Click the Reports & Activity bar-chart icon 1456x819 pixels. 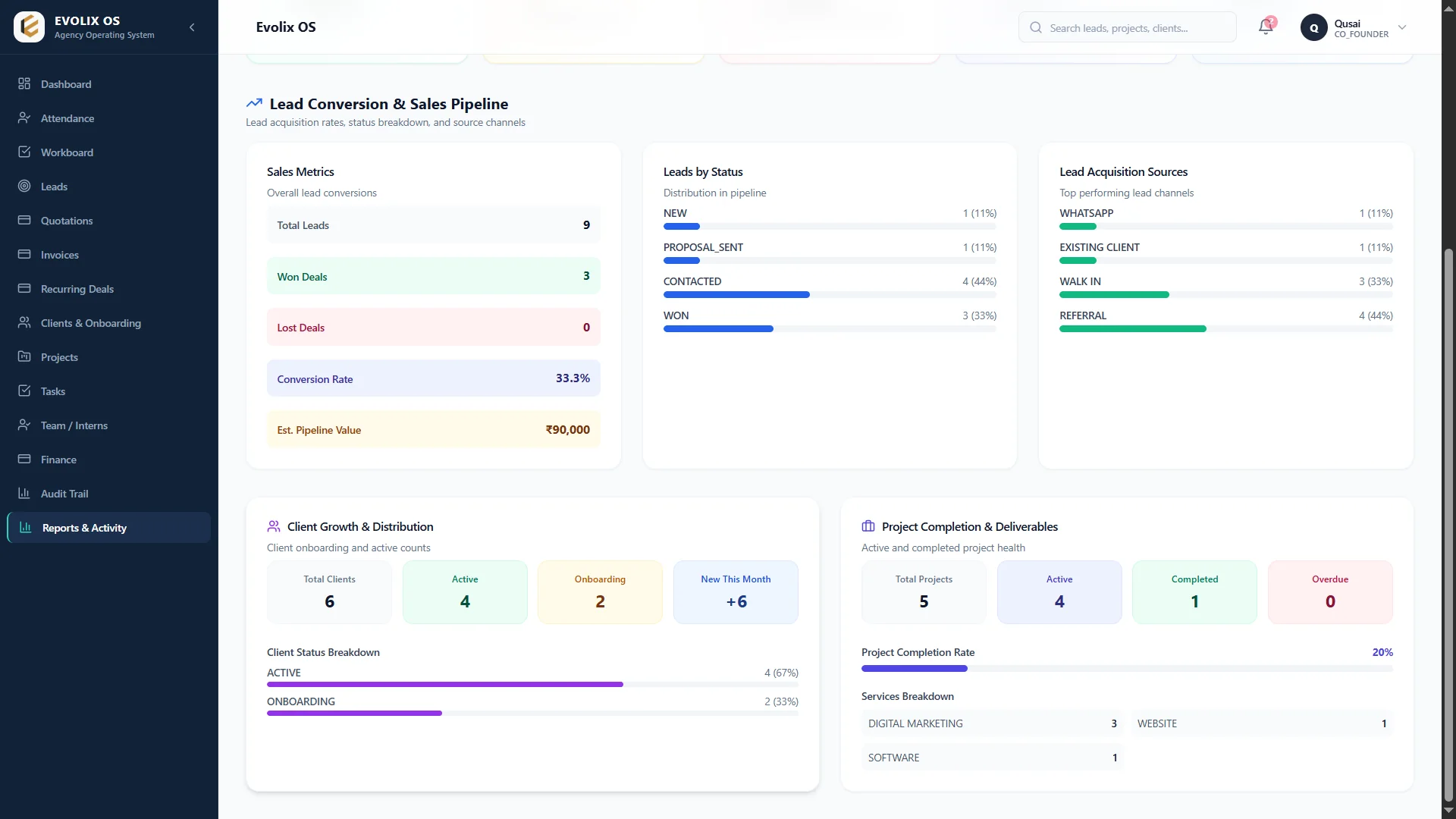coord(26,527)
